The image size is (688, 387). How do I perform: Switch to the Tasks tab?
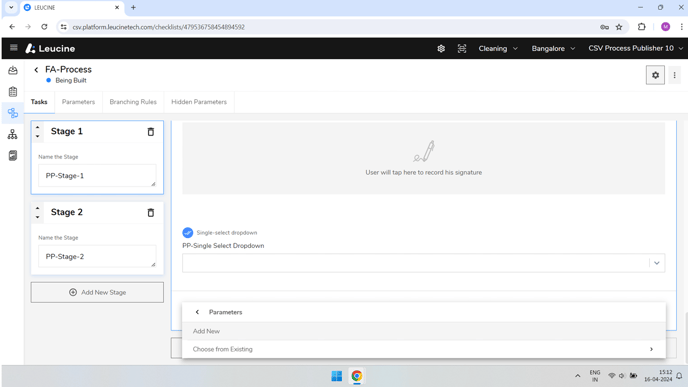tap(39, 102)
